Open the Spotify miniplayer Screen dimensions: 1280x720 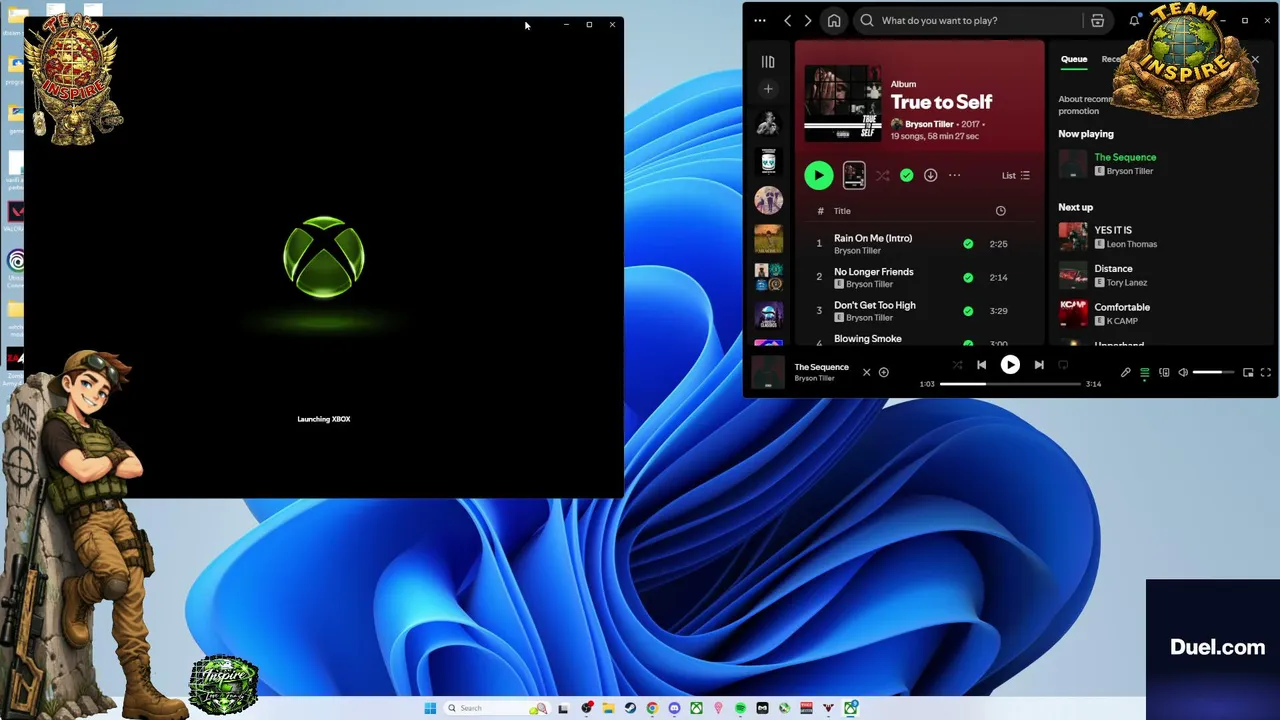1248,373
